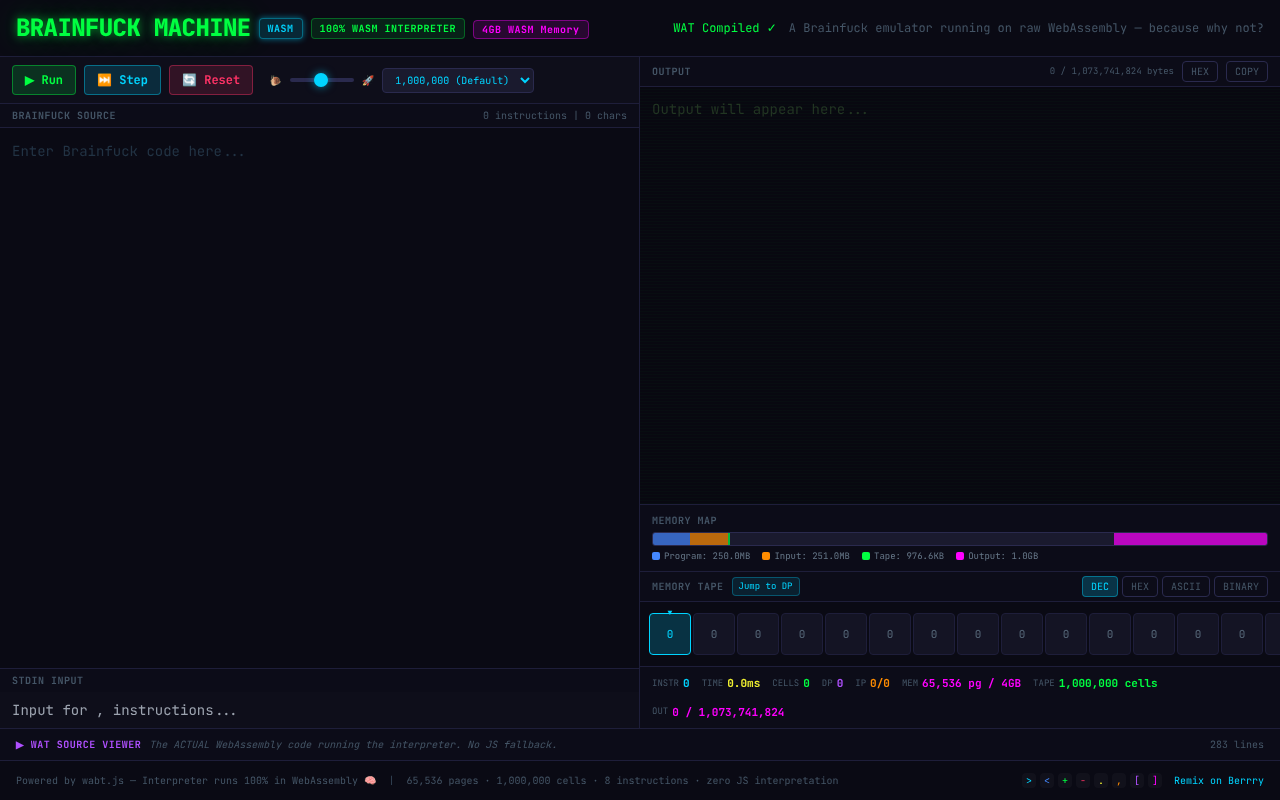
Task: Toggle HEX output mode
Action: 1200,72
